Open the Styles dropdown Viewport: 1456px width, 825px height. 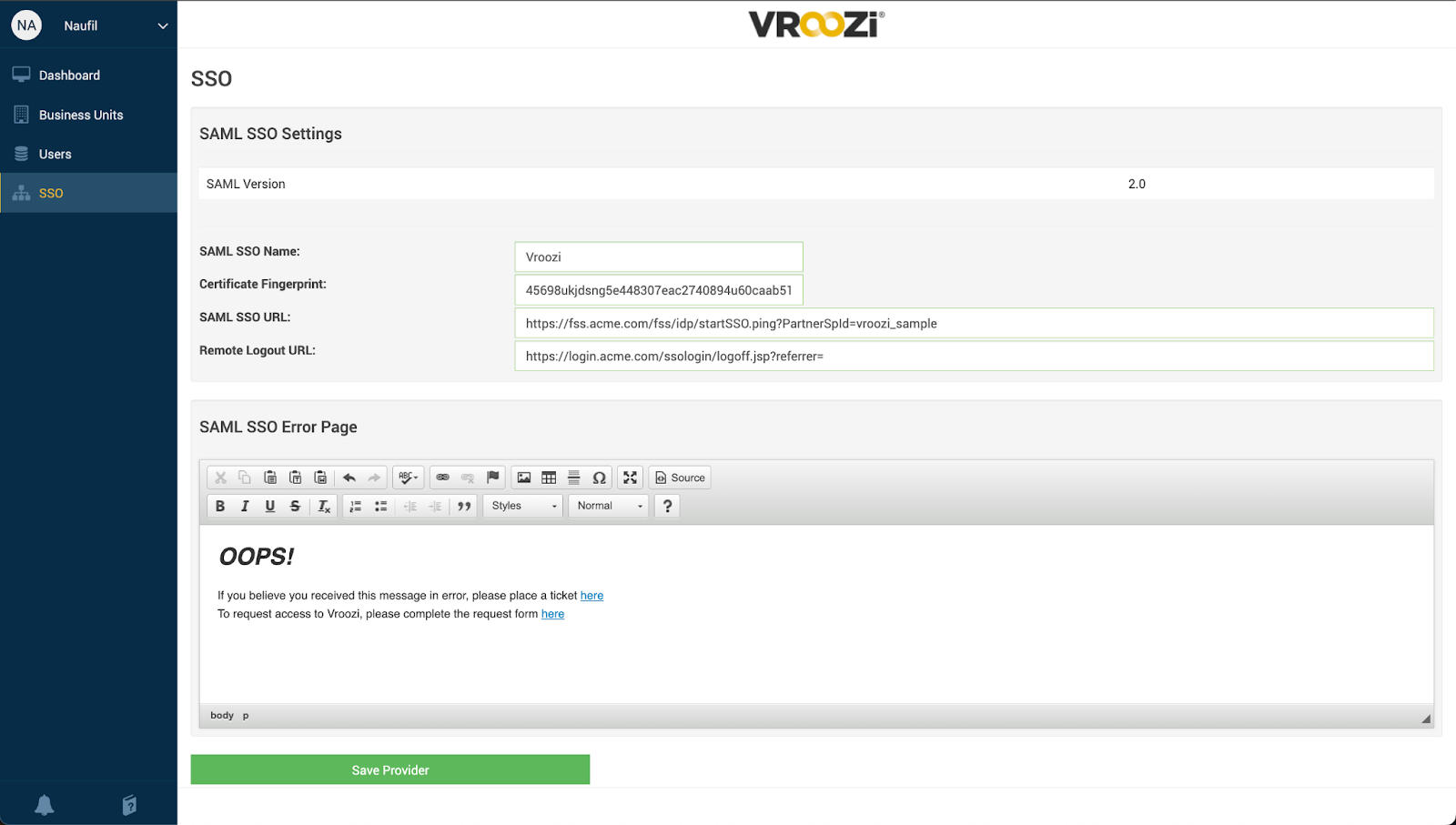523,507
